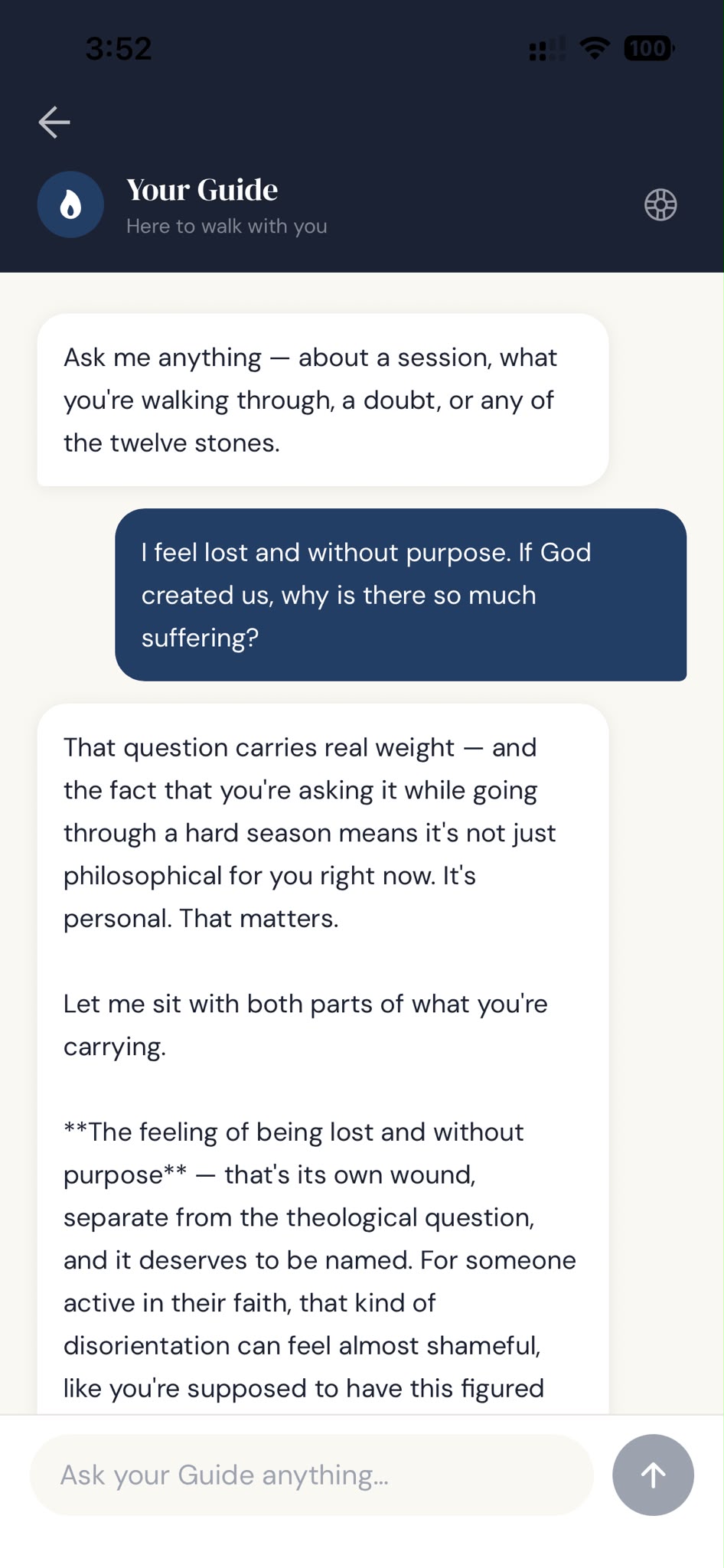Tap the battery indicator showing 100
The image size is (724, 1568).
coord(649,48)
